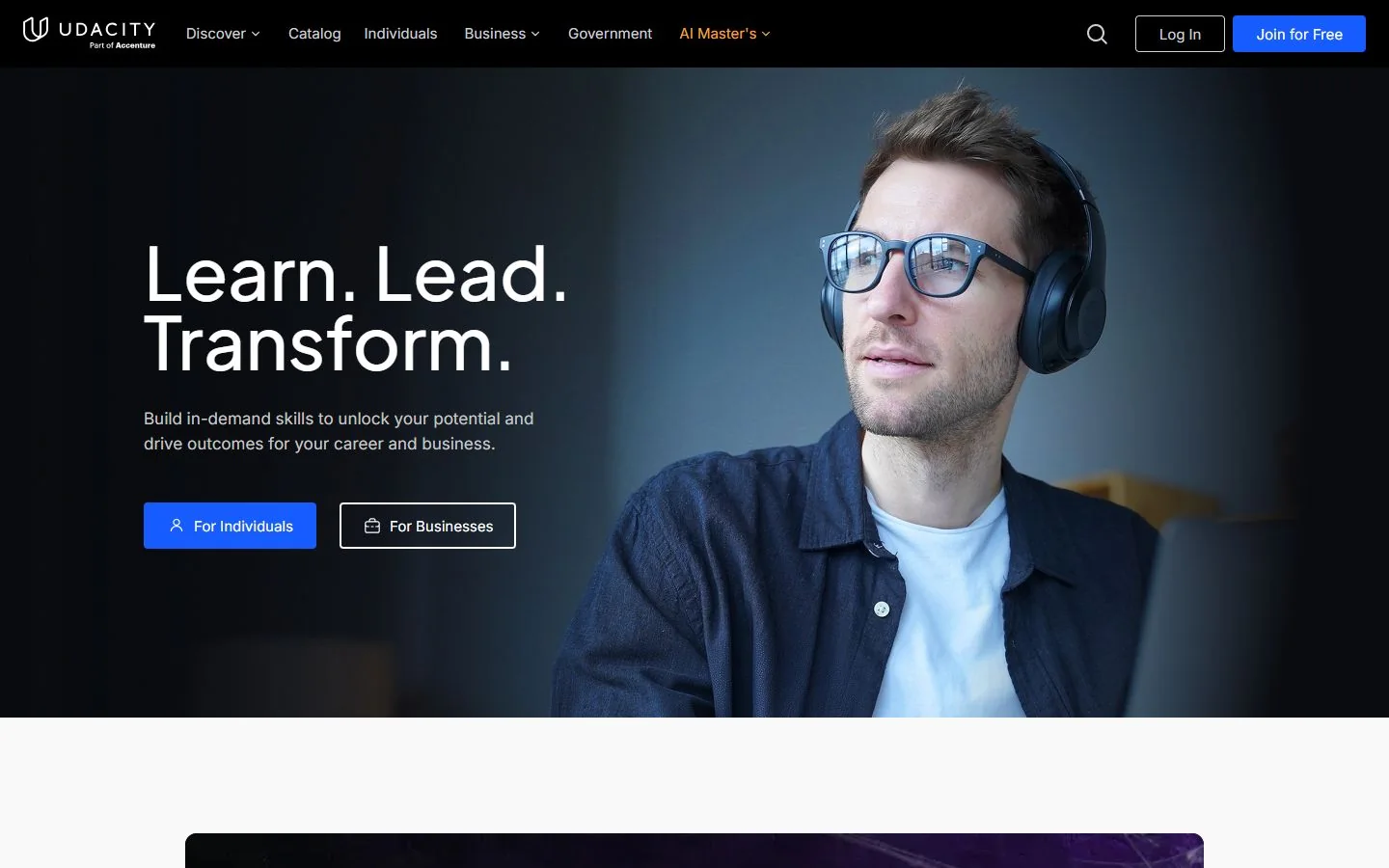Choose the For Businesses button
The width and height of the screenshot is (1389, 868).
(x=427, y=526)
